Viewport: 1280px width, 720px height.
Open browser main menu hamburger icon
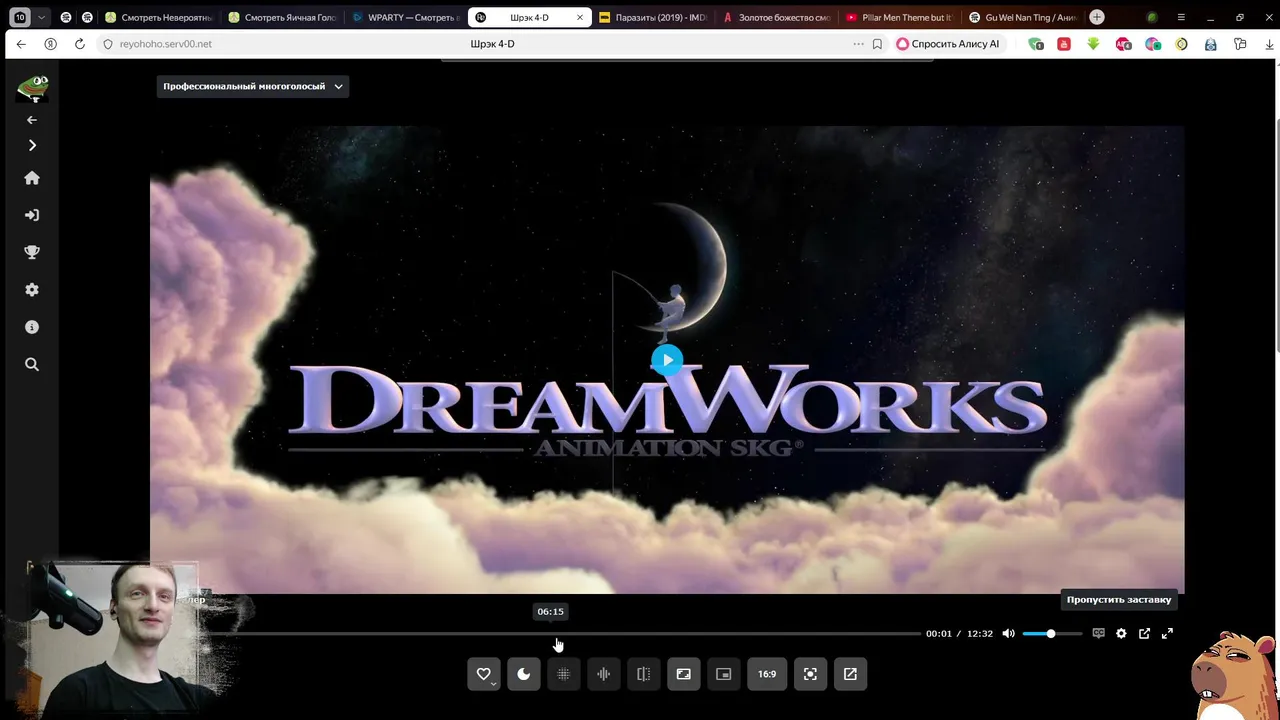pos(1181,17)
